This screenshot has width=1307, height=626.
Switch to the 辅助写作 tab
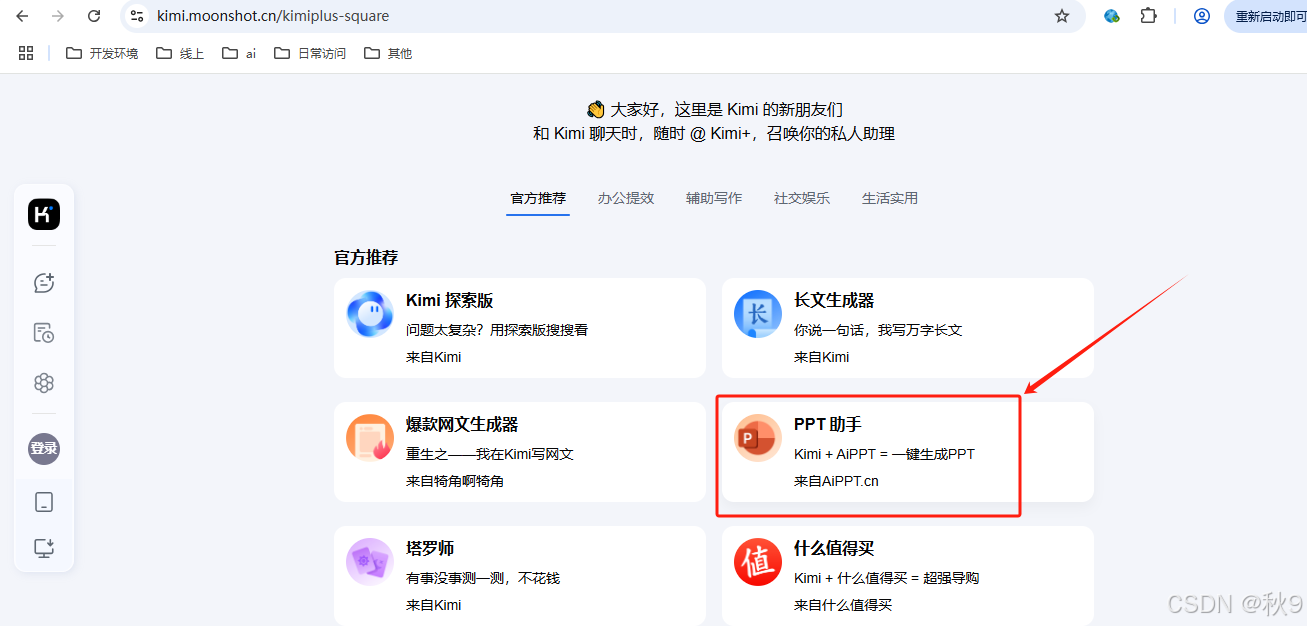coord(714,198)
